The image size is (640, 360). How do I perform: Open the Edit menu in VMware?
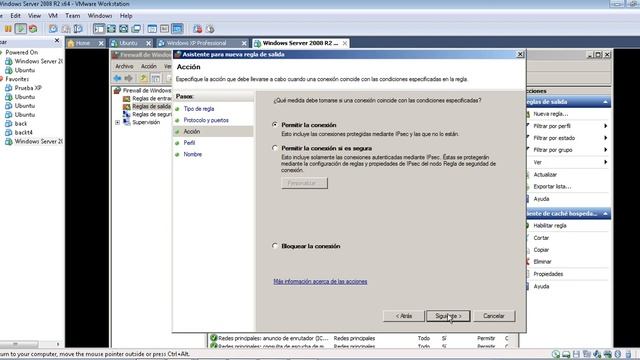16,16
